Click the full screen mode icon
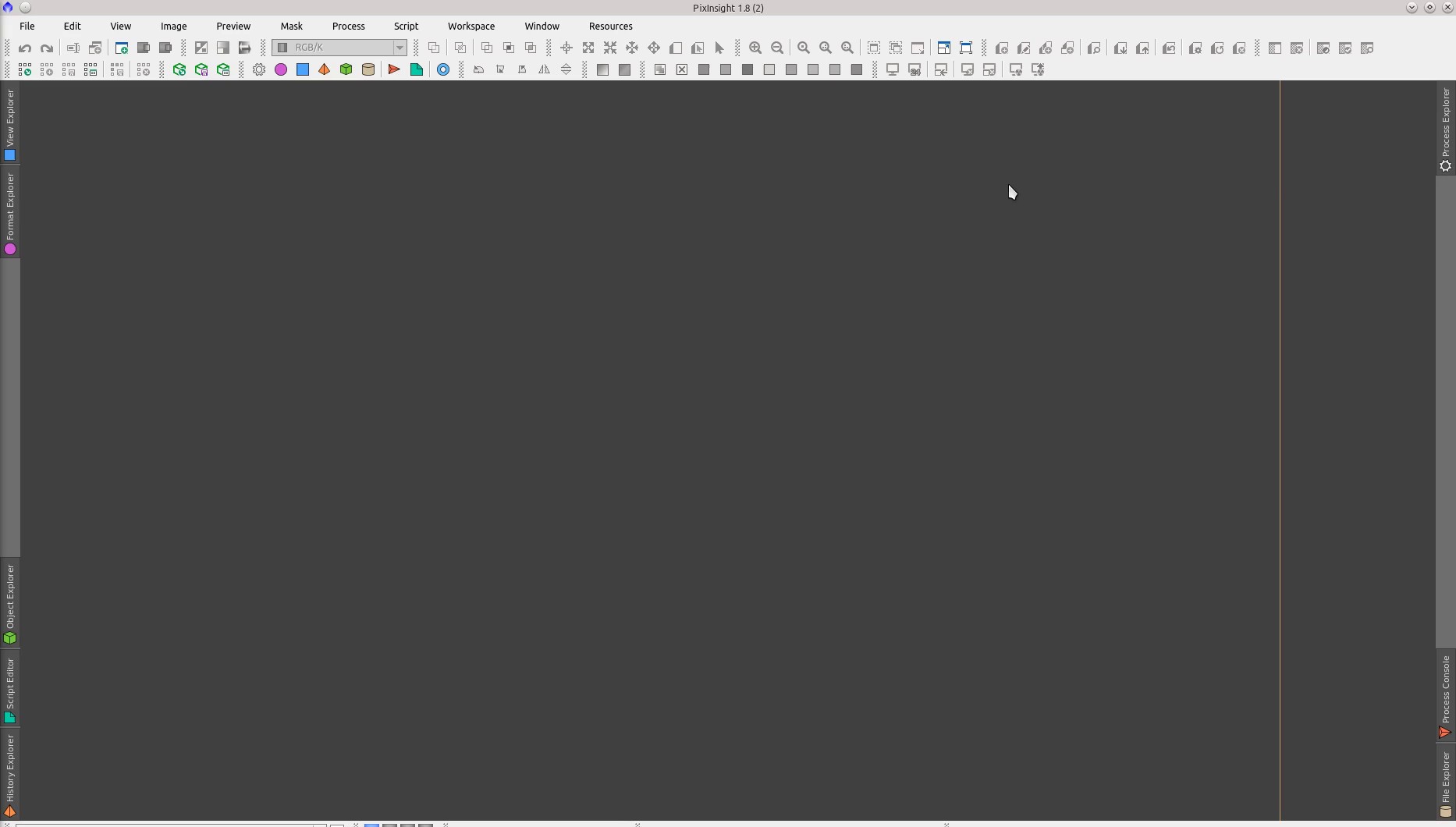 (x=966, y=48)
